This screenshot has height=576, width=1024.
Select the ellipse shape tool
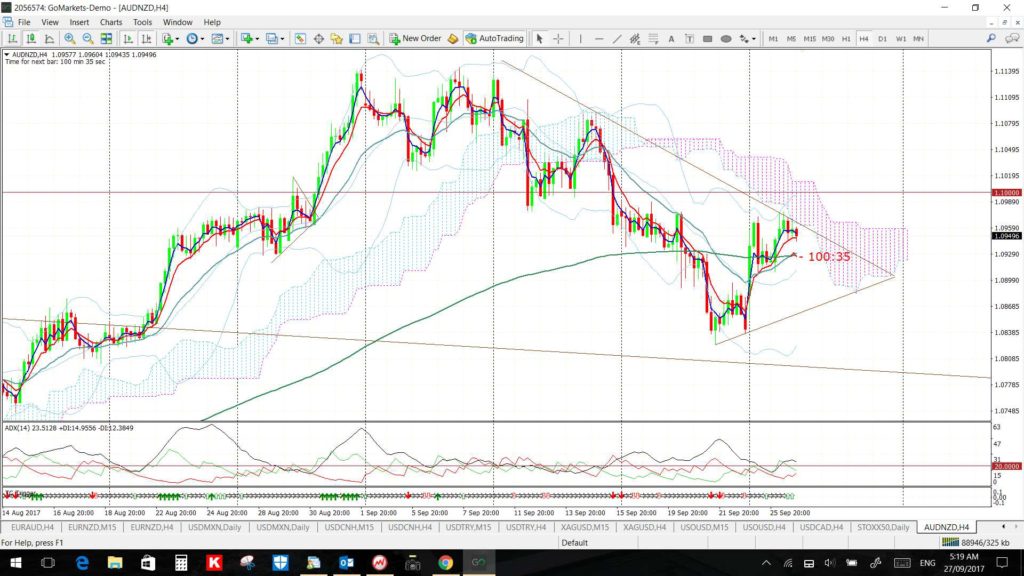(726, 39)
